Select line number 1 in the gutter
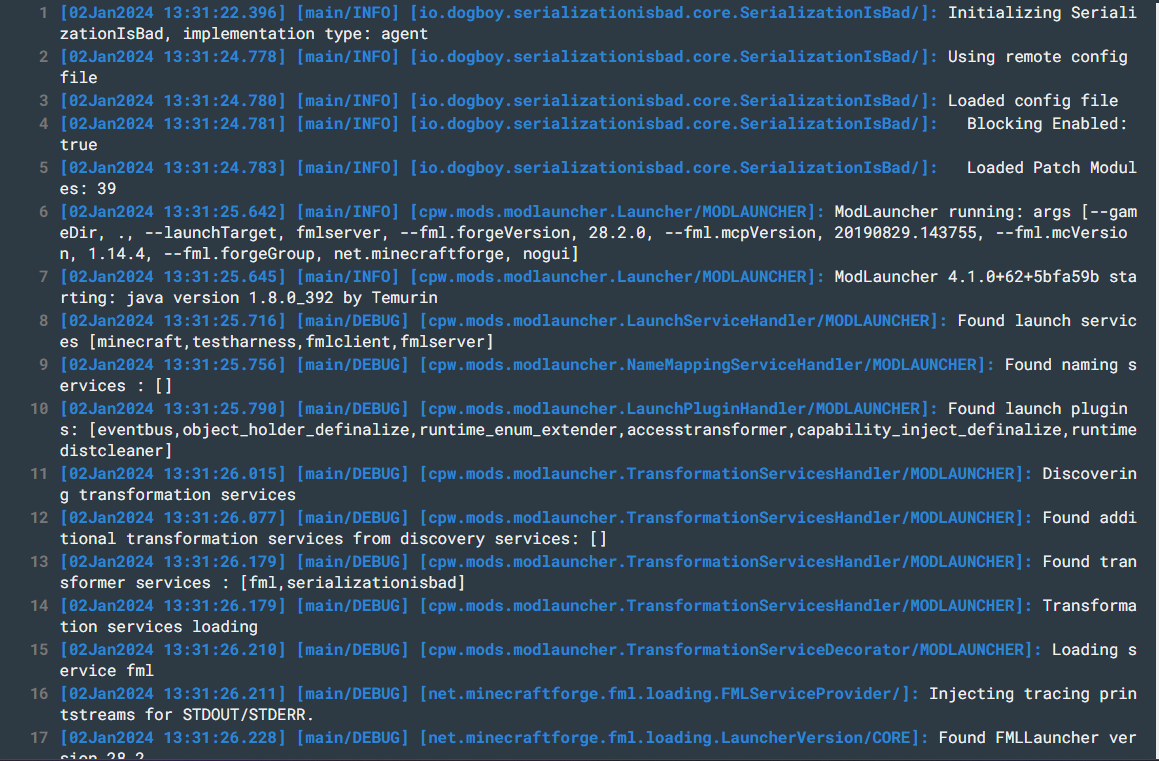The height and width of the screenshot is (761, 1159). point(44,13)
